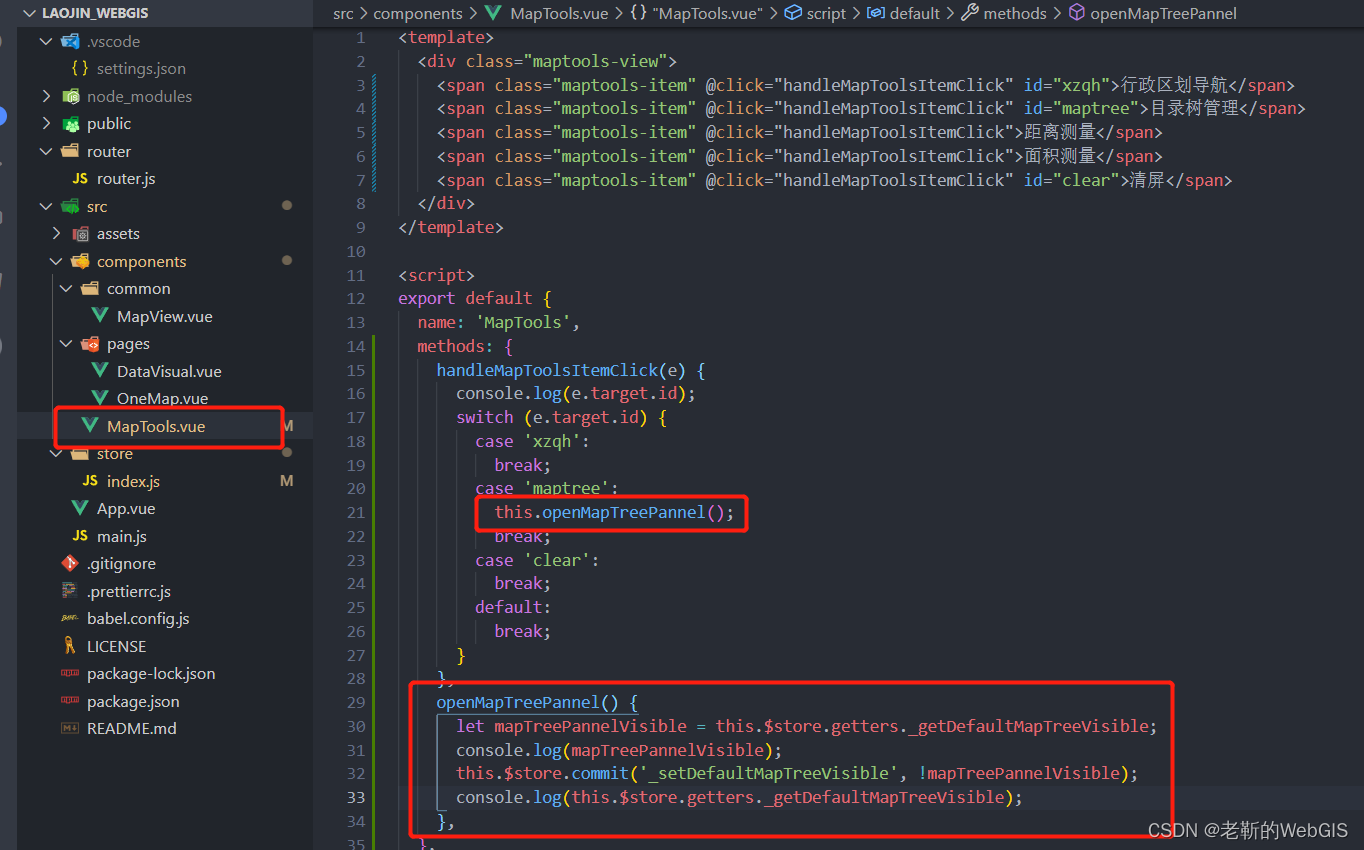Click line number 29 in gutter
Viewport: 1364px width, 850px height.
coord(356,702)
